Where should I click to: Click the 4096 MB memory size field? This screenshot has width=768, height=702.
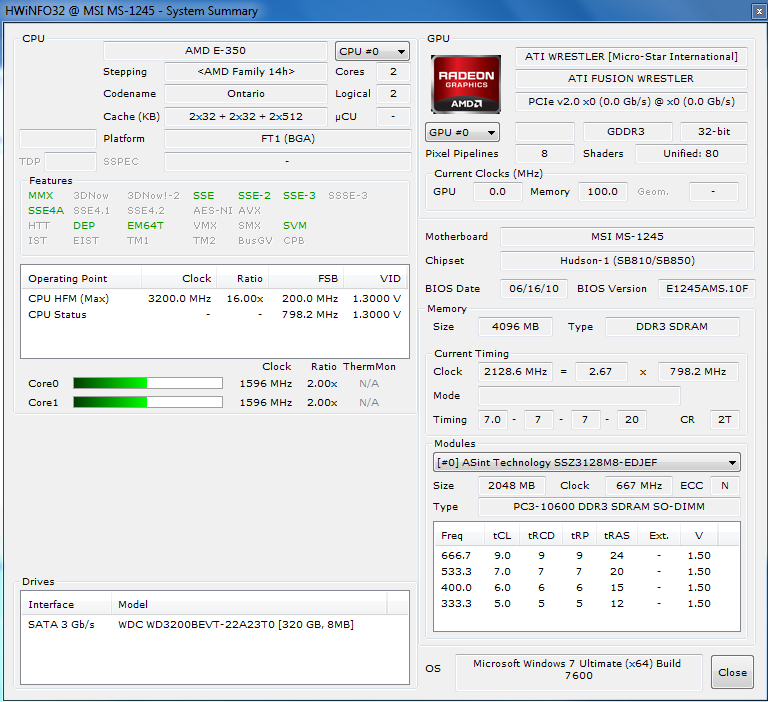coord(515,327)
